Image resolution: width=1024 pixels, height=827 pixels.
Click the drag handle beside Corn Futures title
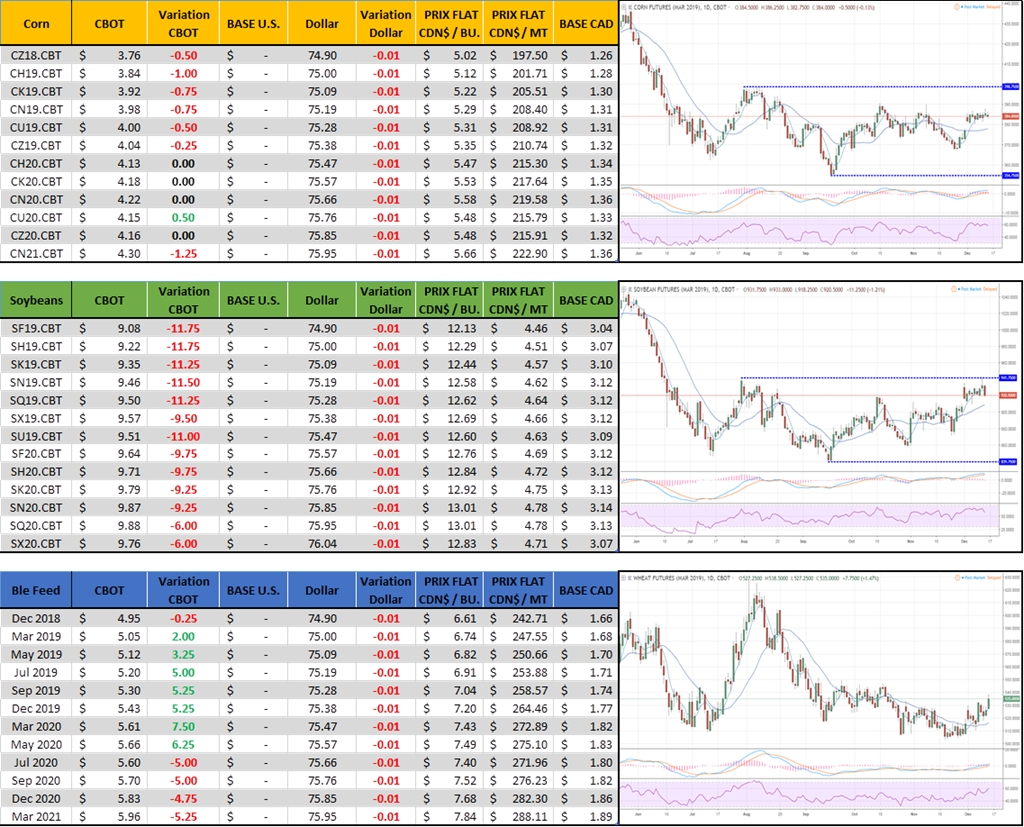[627, 6]
